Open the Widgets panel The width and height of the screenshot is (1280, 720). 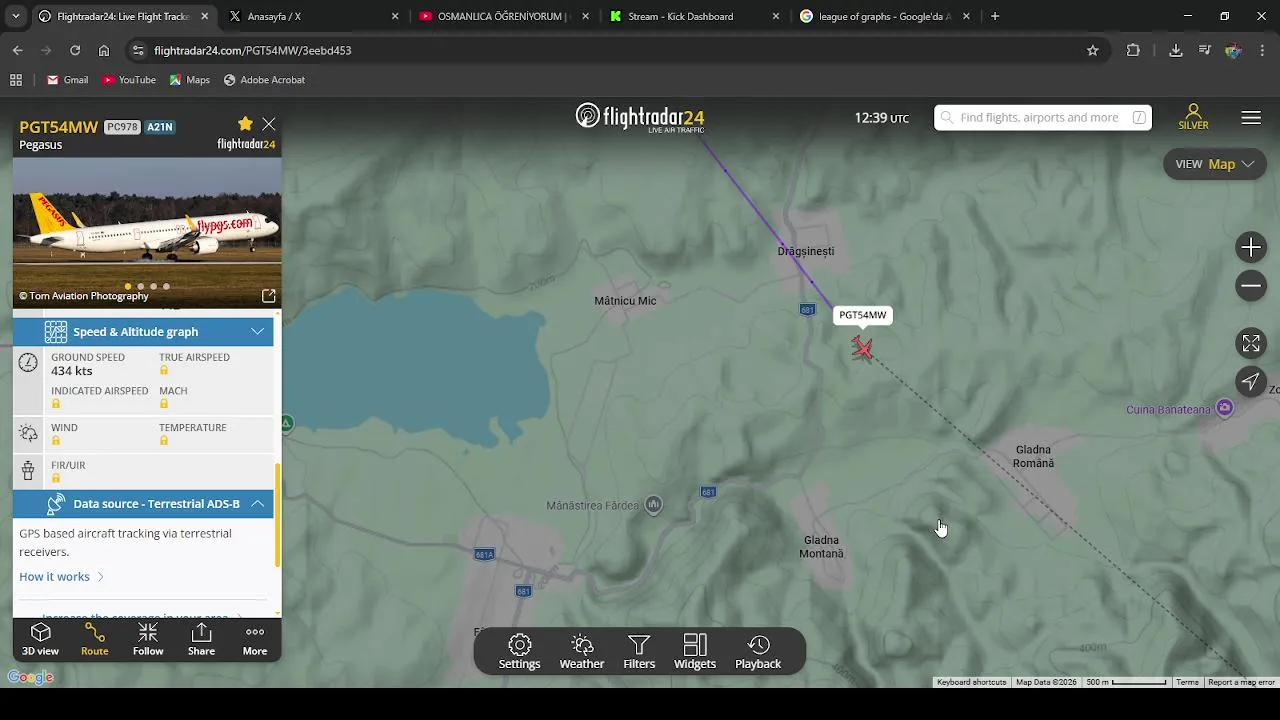pyautogui.click(x=695, y=652)
